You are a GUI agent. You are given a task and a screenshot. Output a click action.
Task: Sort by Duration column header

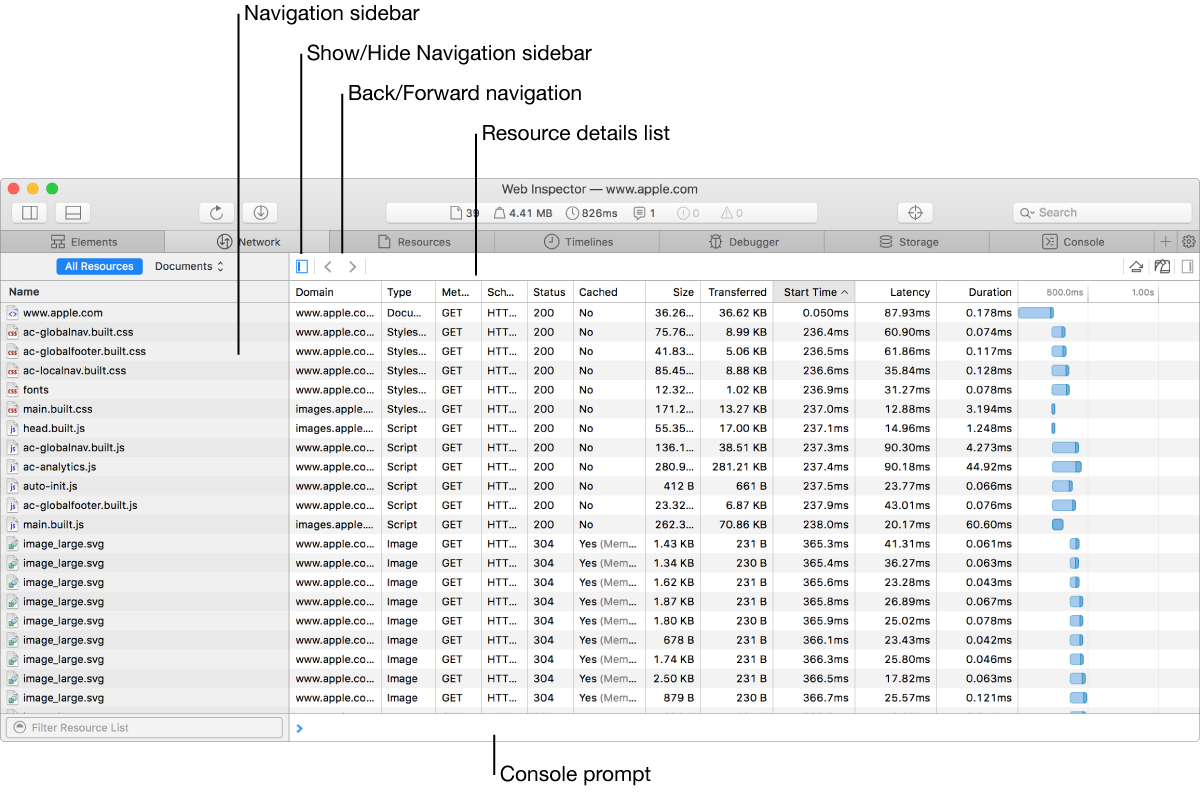(977, 292)
